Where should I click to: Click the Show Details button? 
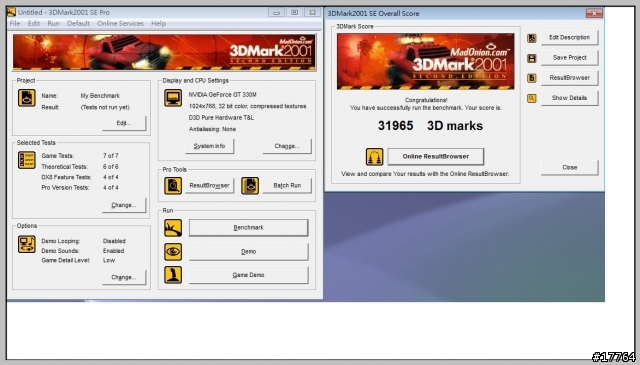coord(569,98)
